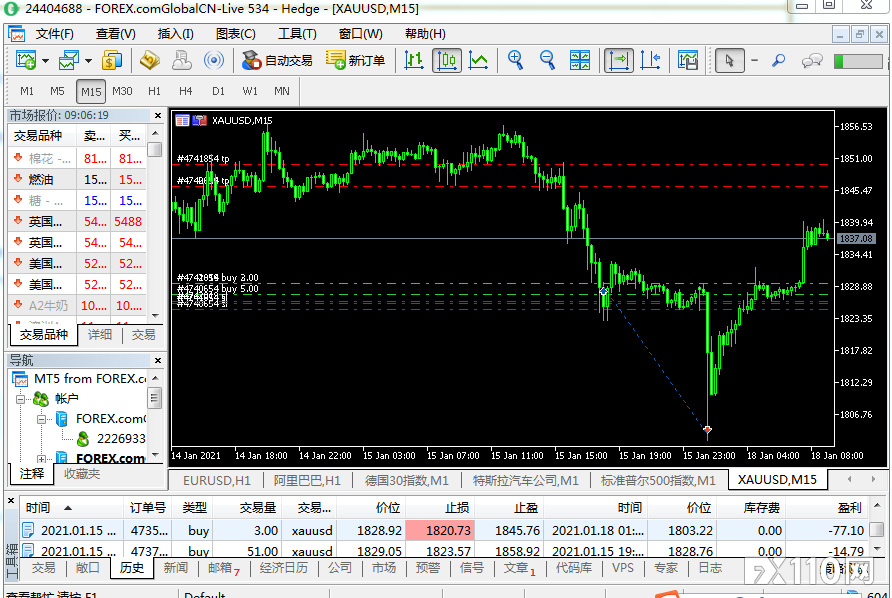Collapse the FOREX.com account subnode

[x=41, y=419]
